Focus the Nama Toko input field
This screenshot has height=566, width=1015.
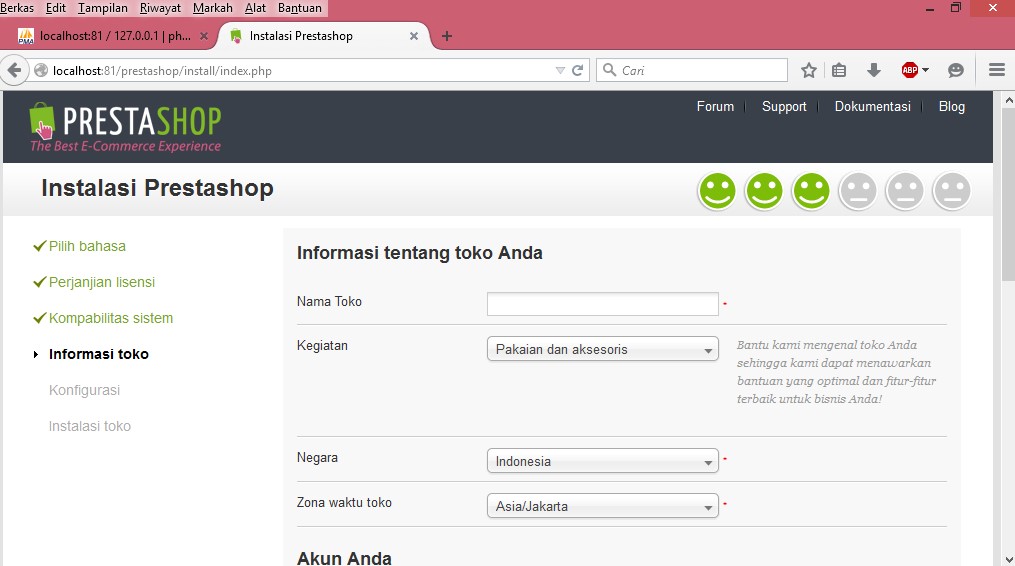603,304
